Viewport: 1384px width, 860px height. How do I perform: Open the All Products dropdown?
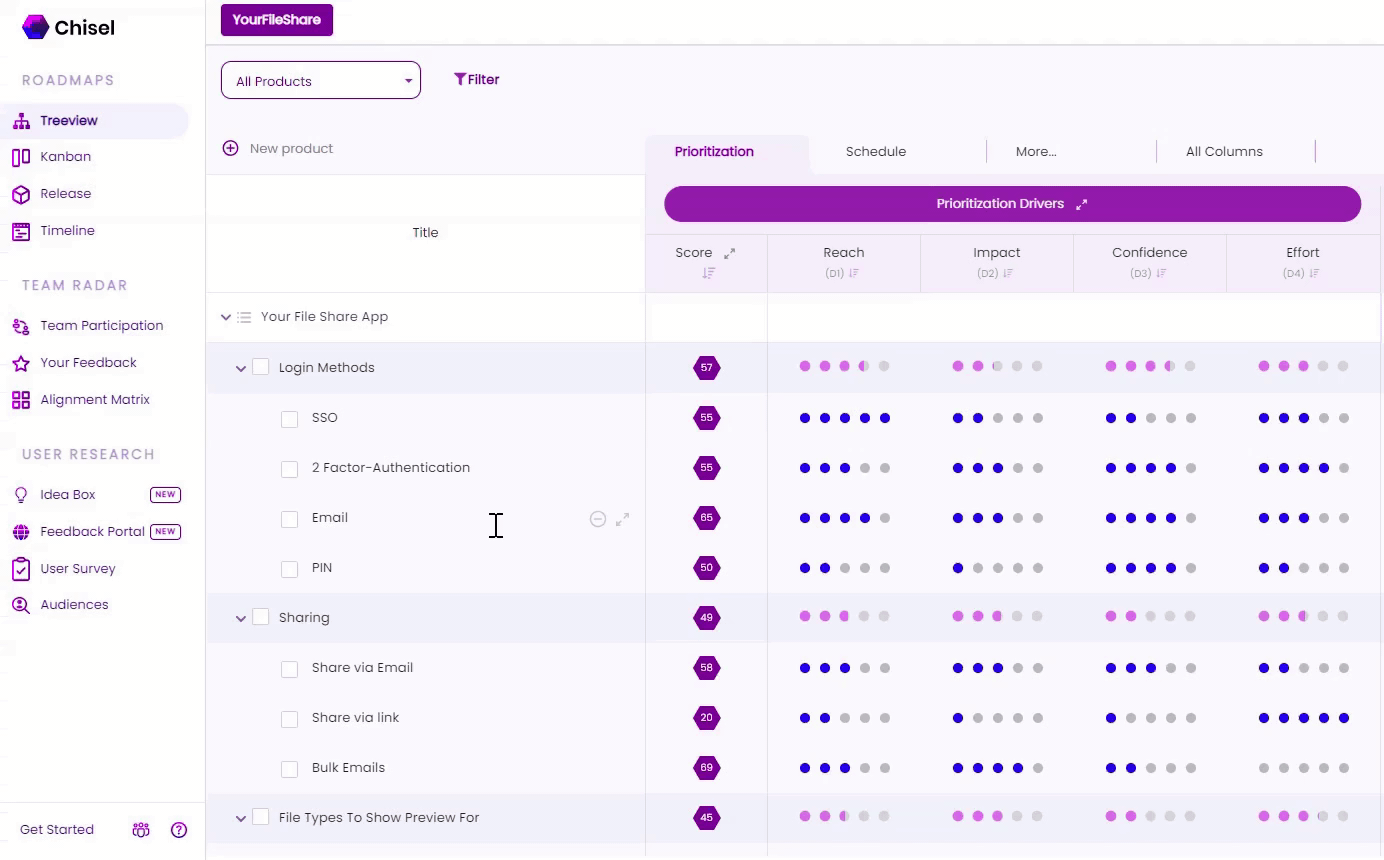click(x=321, y=81)
